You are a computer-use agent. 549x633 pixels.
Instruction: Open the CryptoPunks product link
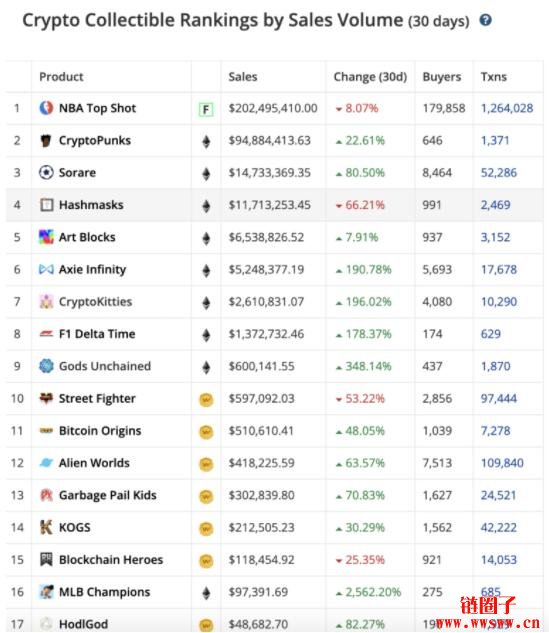pyautogui.click(x=95, y=140)
